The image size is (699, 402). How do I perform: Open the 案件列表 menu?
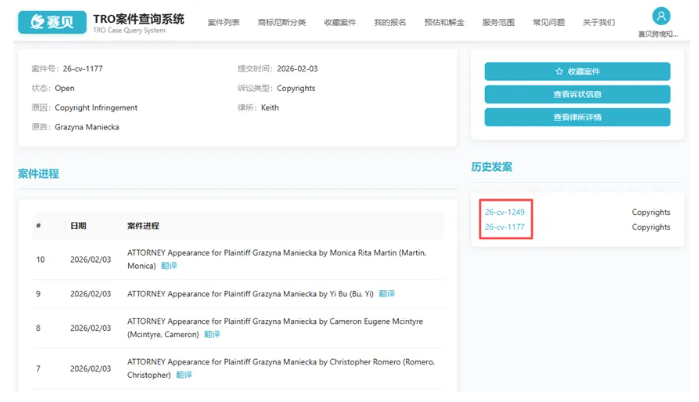223,22
